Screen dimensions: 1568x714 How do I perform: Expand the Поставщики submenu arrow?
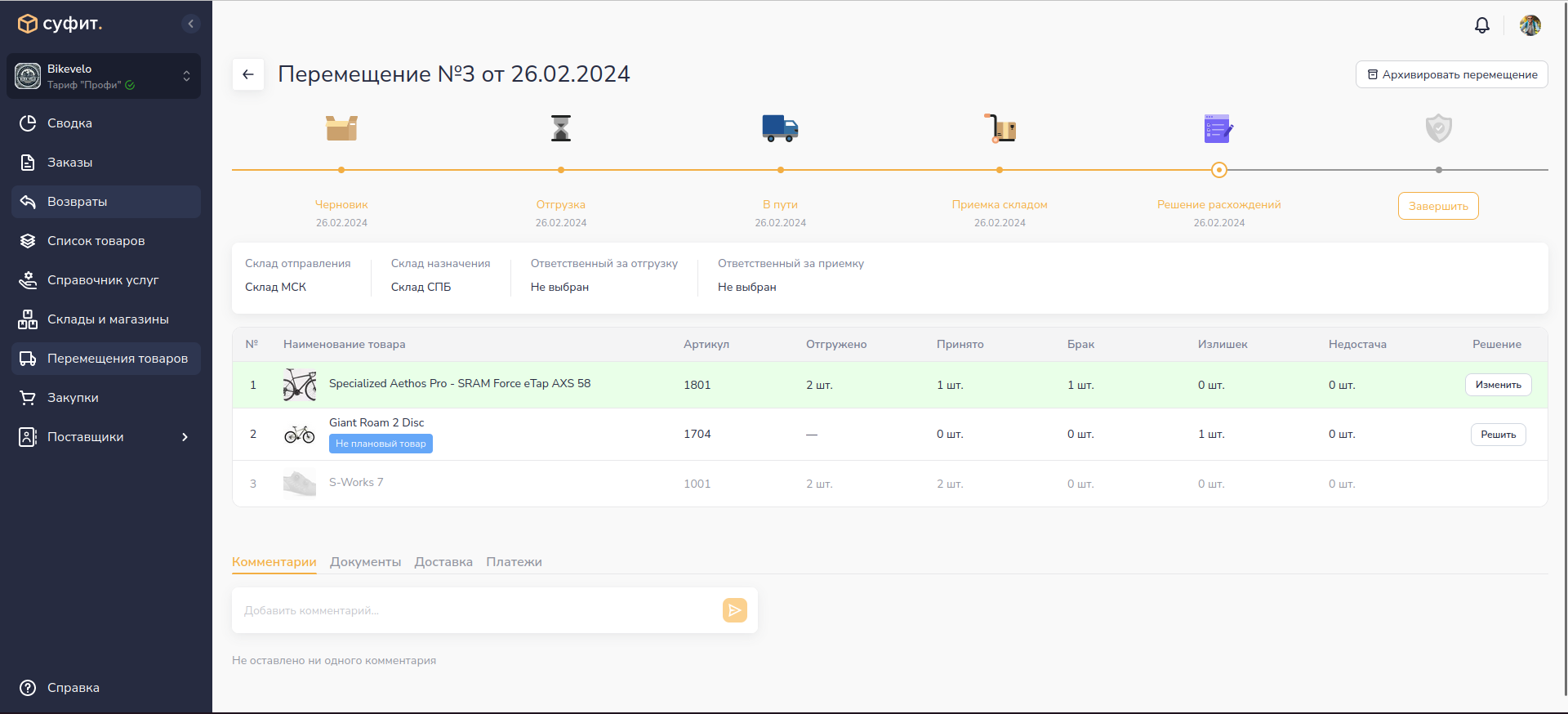tap(185, 437)
